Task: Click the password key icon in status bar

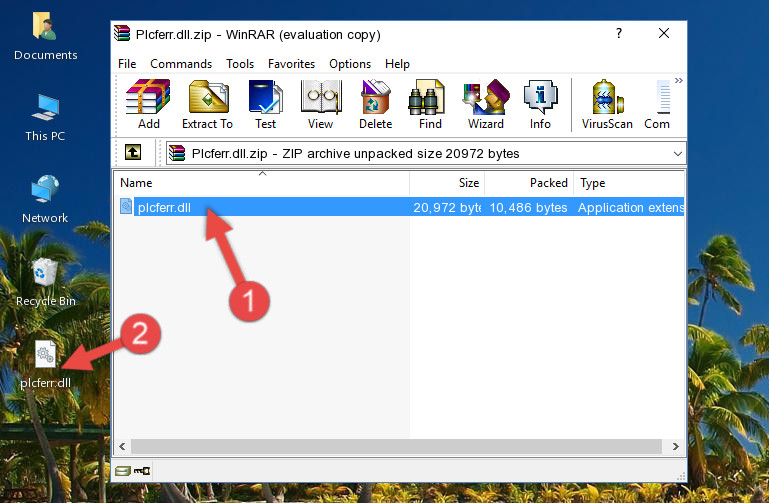Action: [x=142, y=471]
